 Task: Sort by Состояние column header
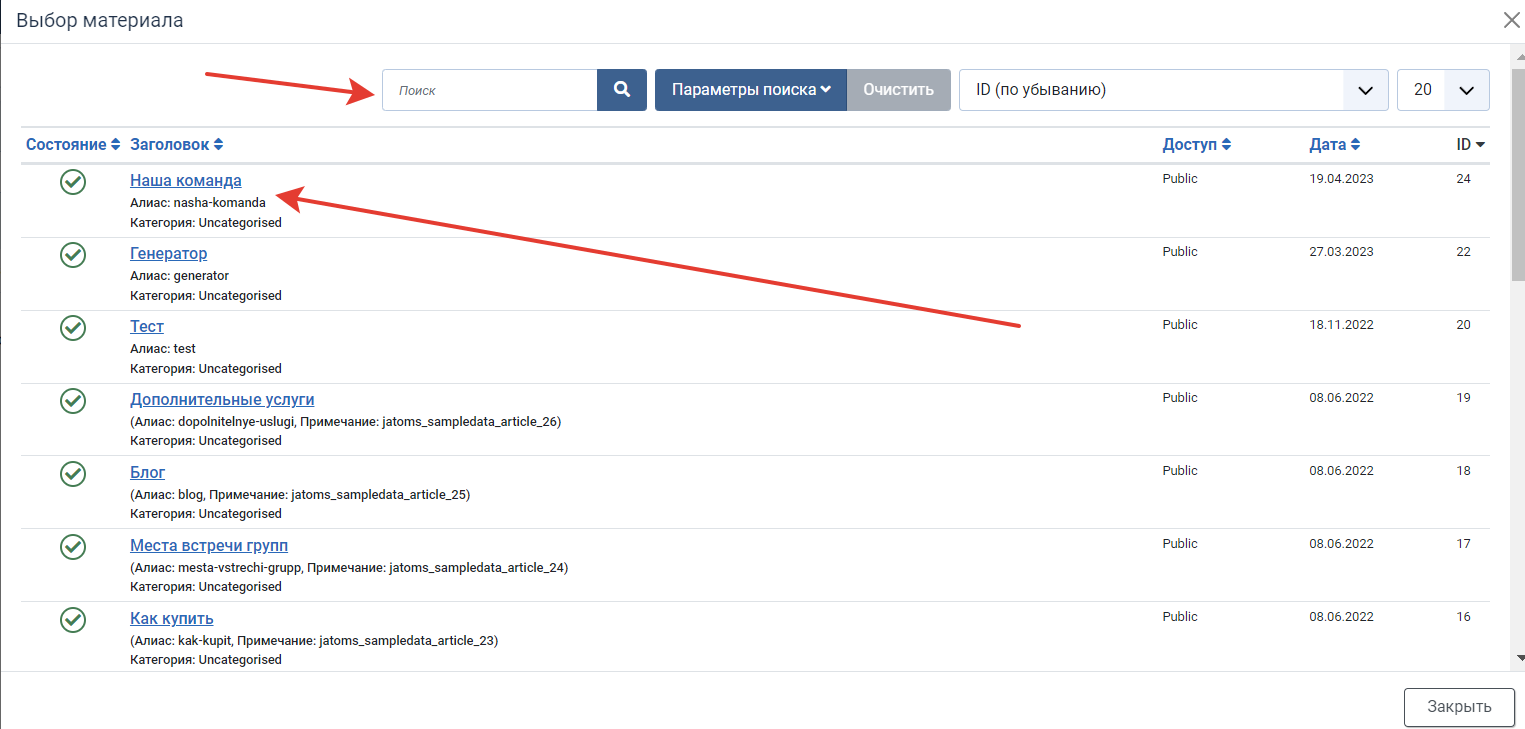tap(74, 145)
